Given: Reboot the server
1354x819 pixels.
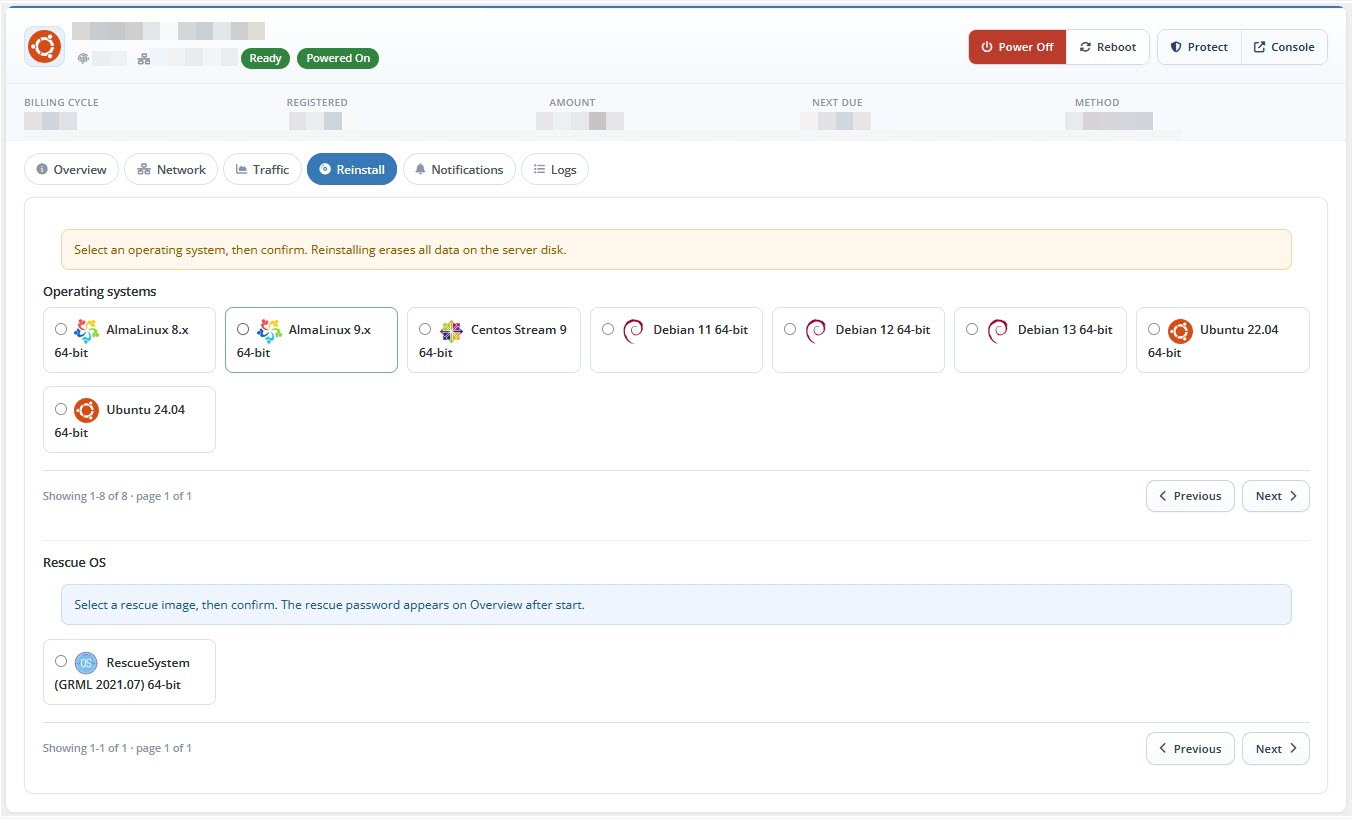Looking at the screenshot, I should point(1108,47).
